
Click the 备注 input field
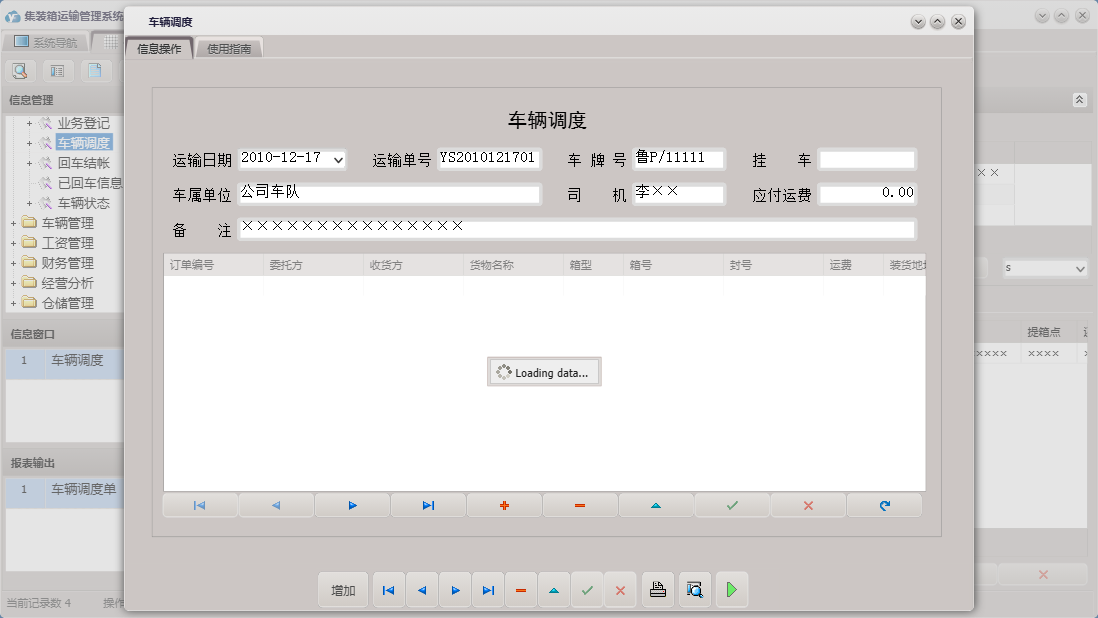tap(578, 229)
